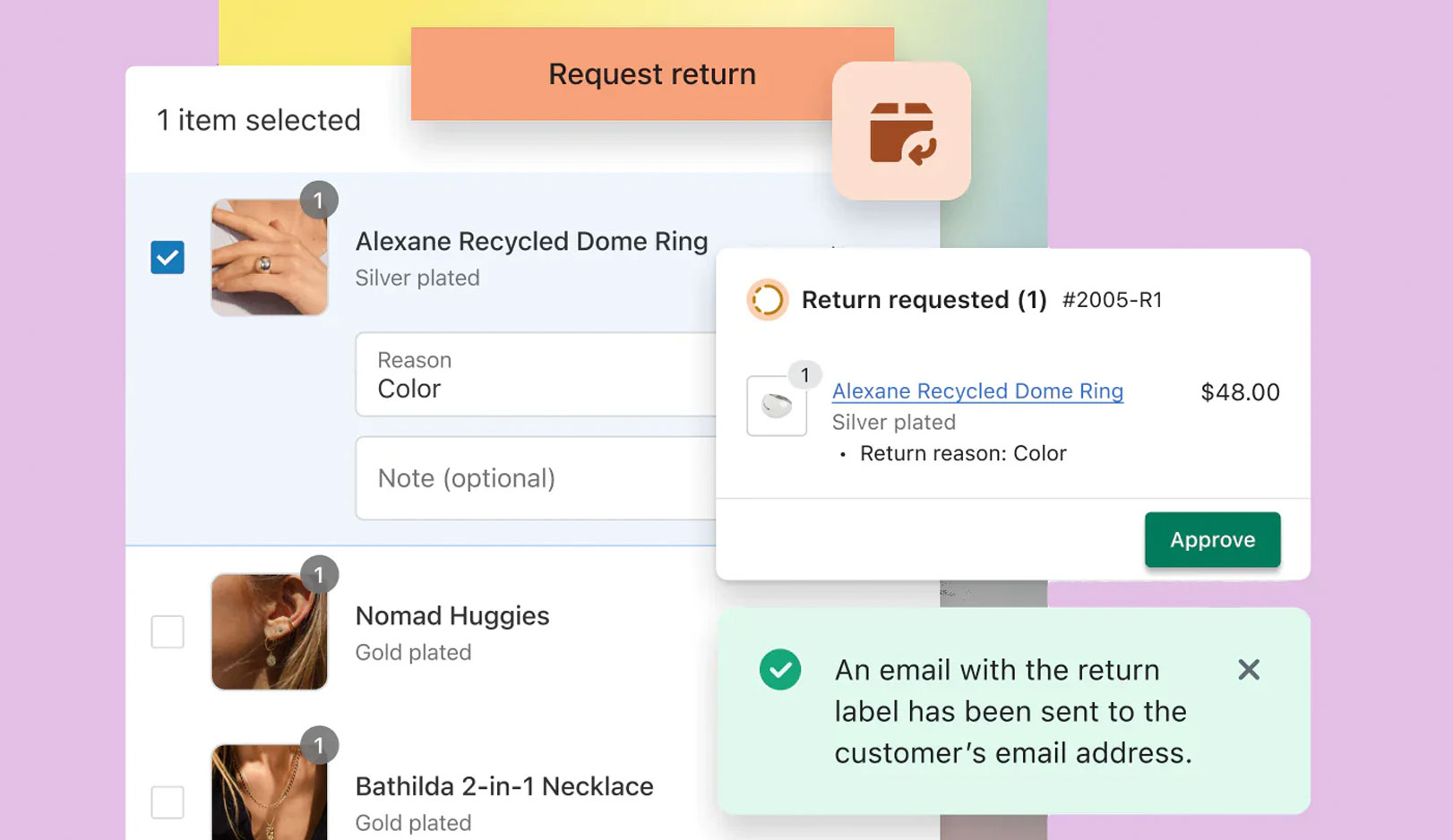Select the Nomad Huggies checkbox
The height and width of the screenshot is (840, 1453).
click(x=168, y=632)
